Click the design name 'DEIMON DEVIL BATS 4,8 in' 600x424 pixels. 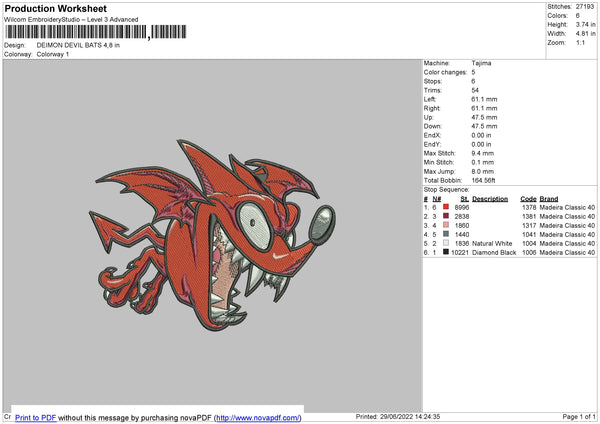click(78, 45)
